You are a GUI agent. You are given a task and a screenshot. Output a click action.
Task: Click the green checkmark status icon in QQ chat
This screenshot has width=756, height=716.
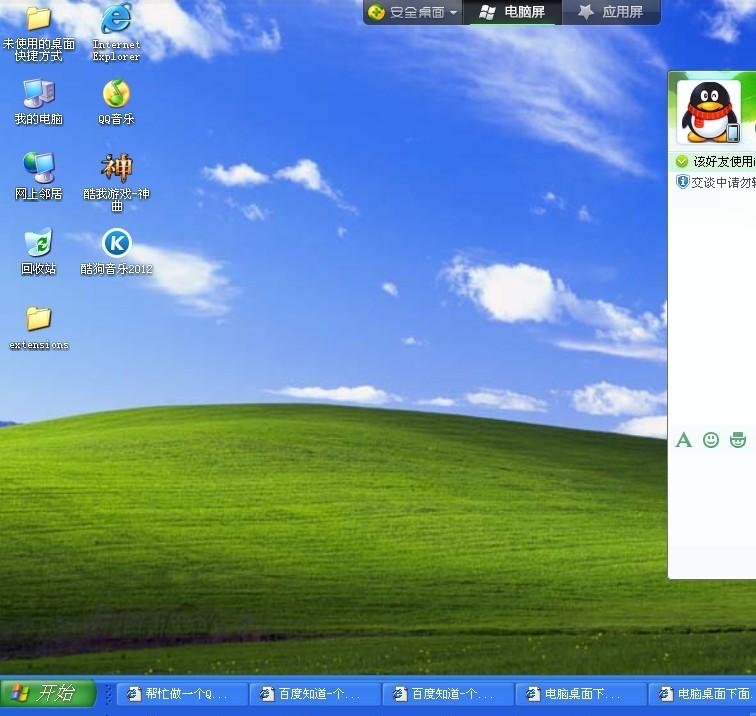[x=682, y=162]
